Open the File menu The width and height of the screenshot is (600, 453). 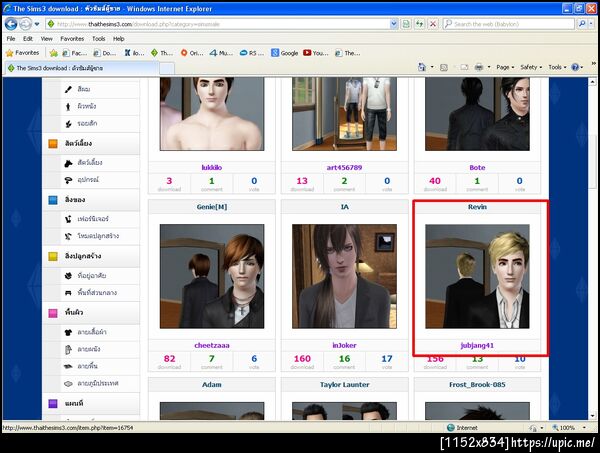pyautogui.click(x=11, y=39)
